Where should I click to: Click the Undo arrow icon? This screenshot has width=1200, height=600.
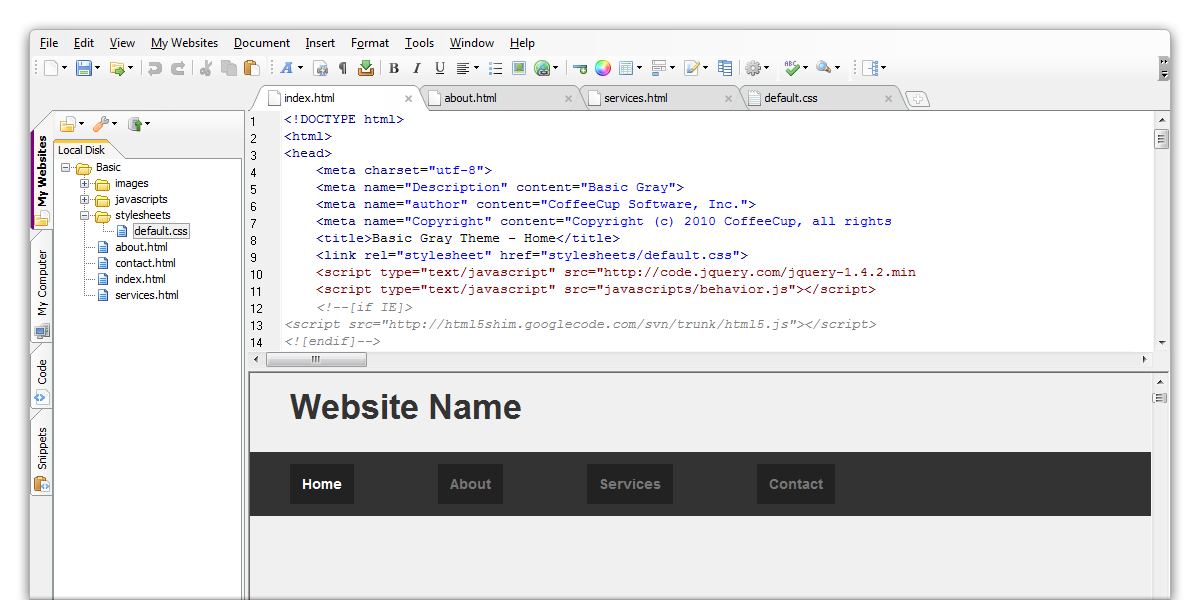(155, 68)
